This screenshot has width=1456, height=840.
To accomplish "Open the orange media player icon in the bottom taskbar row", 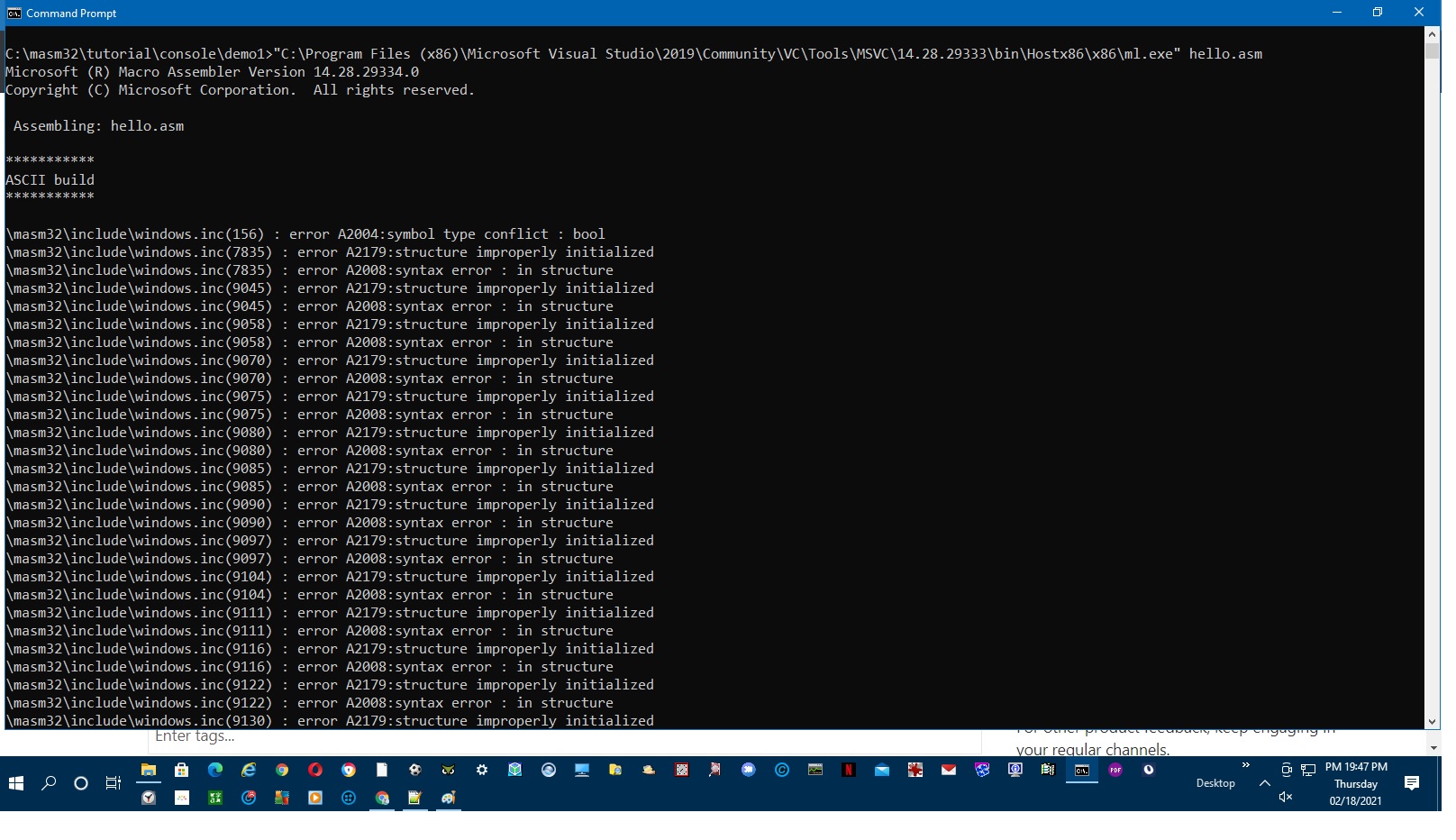I will [x=315, y=798].
